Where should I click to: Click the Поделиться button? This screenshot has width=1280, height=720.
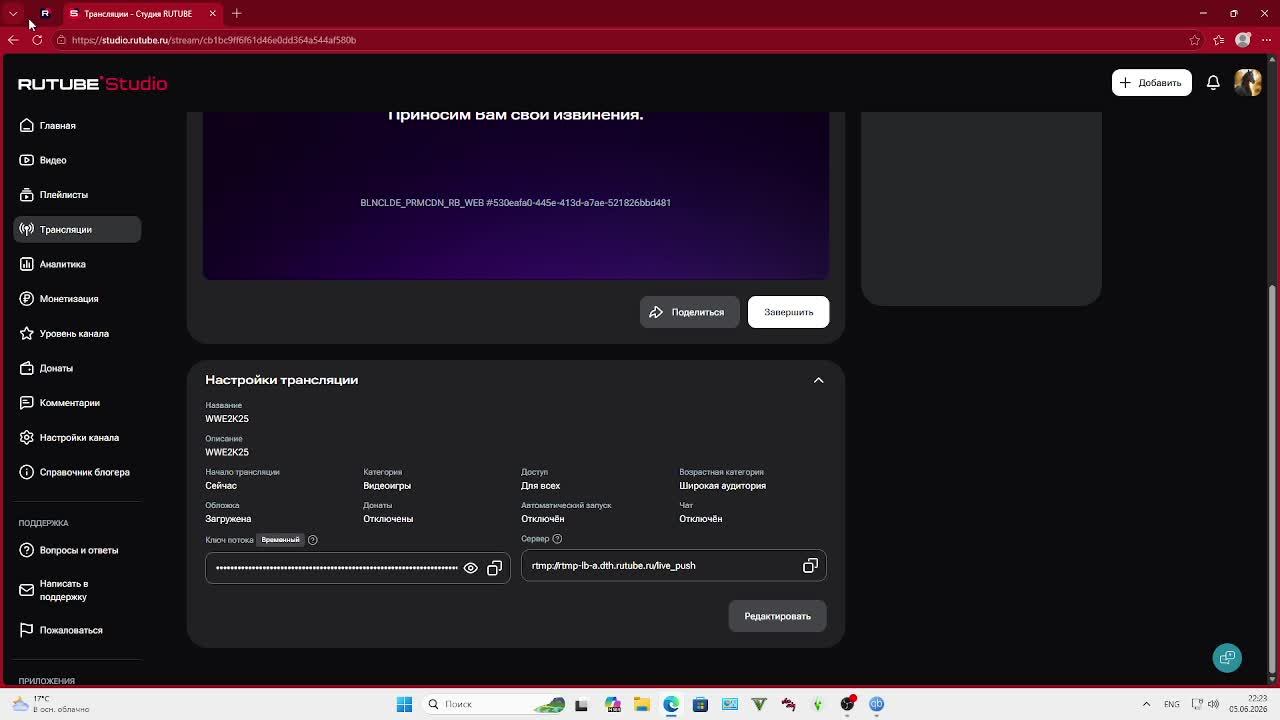(x=689, y=312)
